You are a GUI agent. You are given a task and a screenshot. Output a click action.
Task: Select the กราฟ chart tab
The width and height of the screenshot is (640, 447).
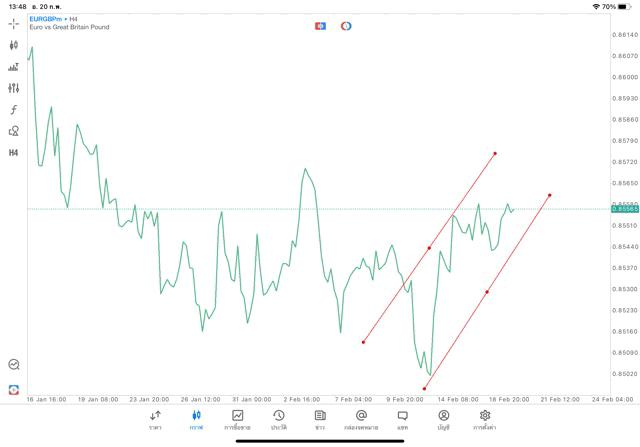[x=196, y=419]
